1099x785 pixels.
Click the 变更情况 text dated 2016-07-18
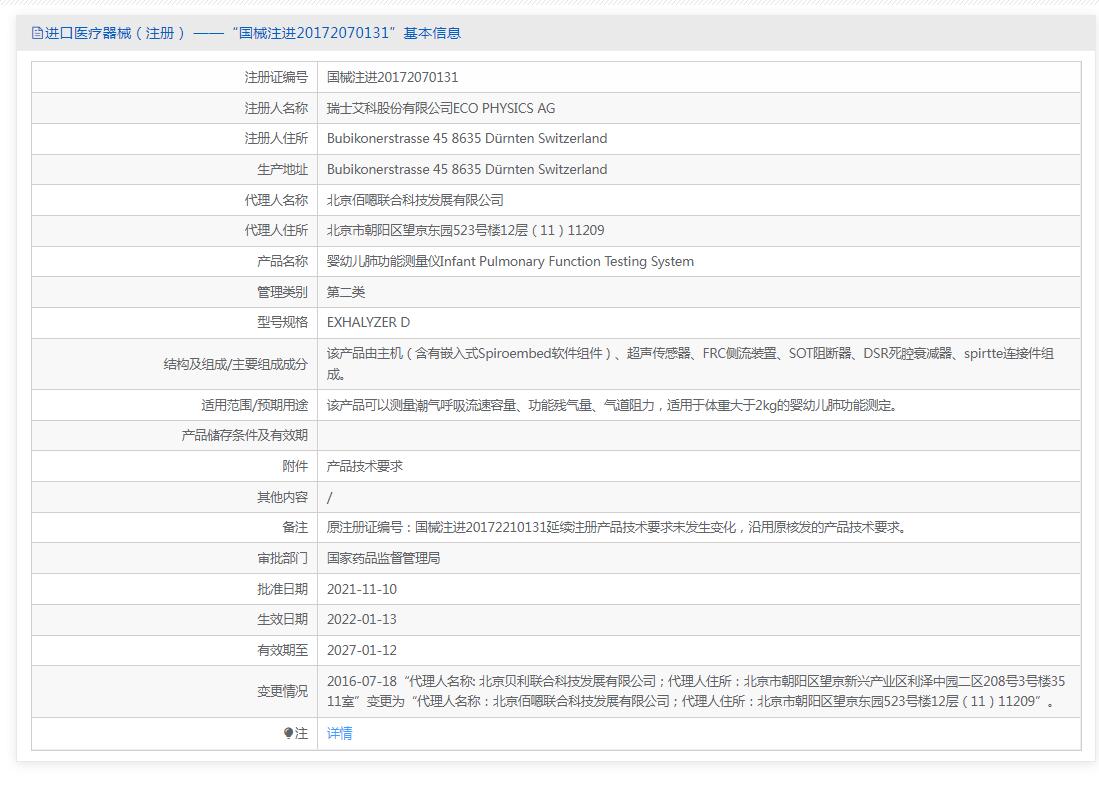point(696,691)
